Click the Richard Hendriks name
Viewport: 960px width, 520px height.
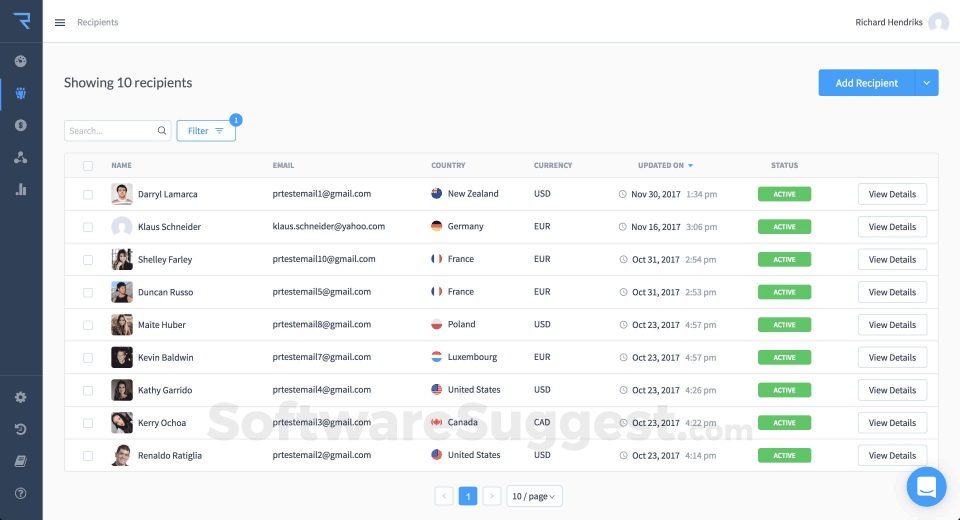point(888,23)
